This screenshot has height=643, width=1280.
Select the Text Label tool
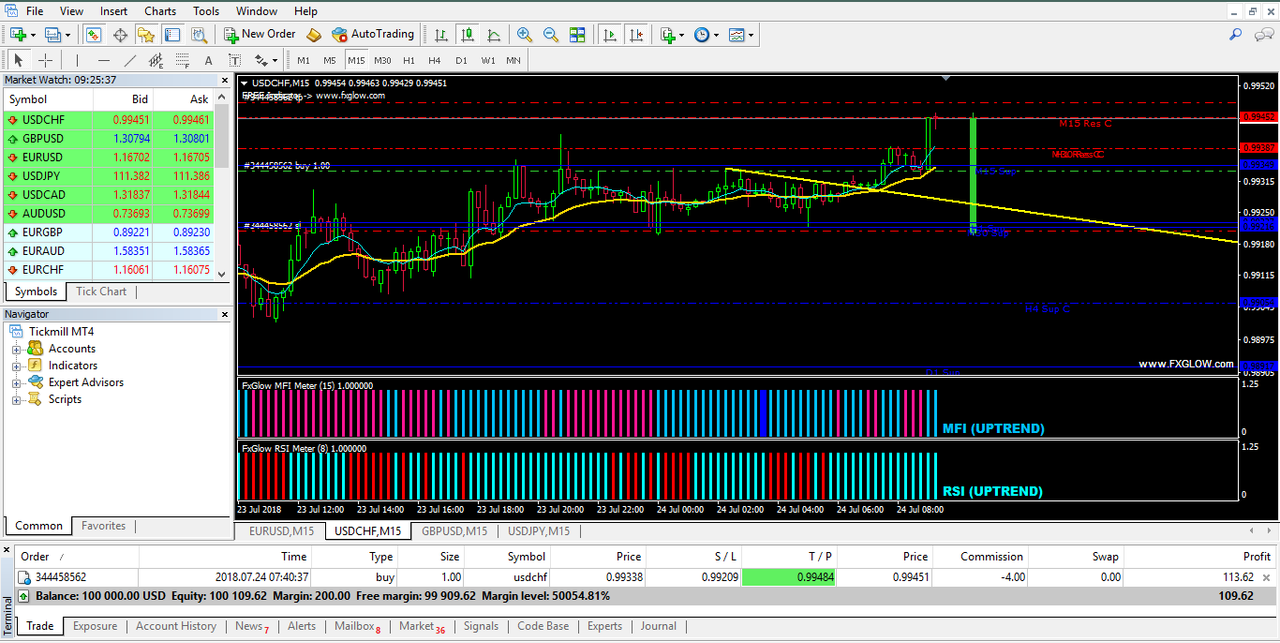pyautogui.click(x=235, y=60)
